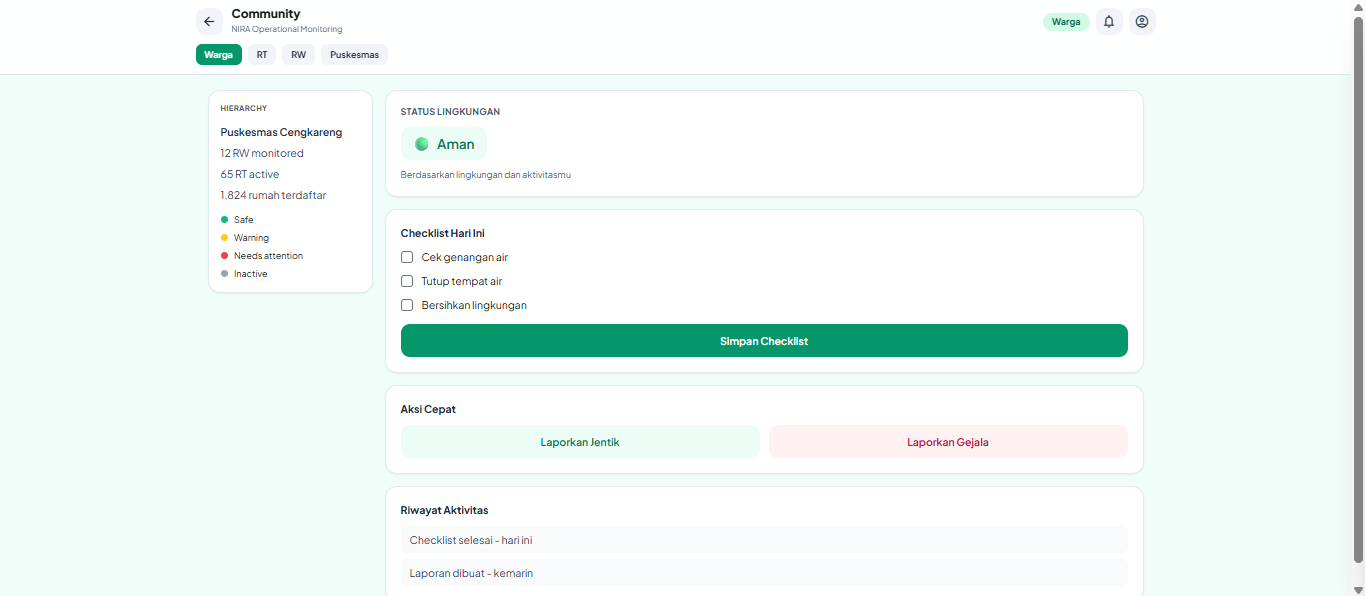Viewport: 1365px width, 596px height.
Task: Click the red Needs attention dot
Action: tap(225, 255)
